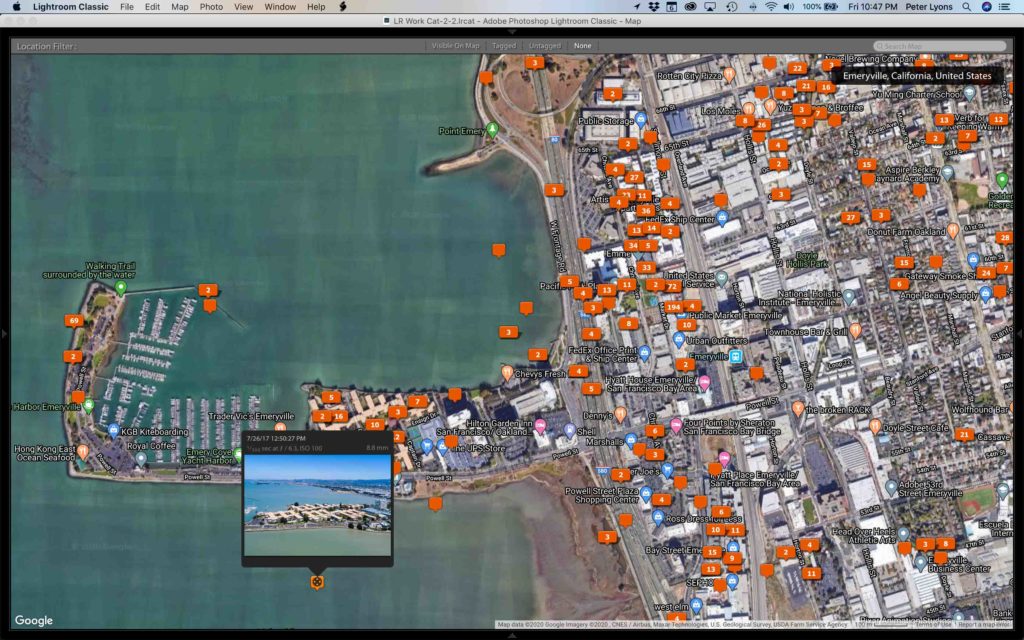This screenshot has height=640, width=1024.
Task: Click the 7/26/17 12:50:27 PM timestamp
Action: click(x=276, y=439)
